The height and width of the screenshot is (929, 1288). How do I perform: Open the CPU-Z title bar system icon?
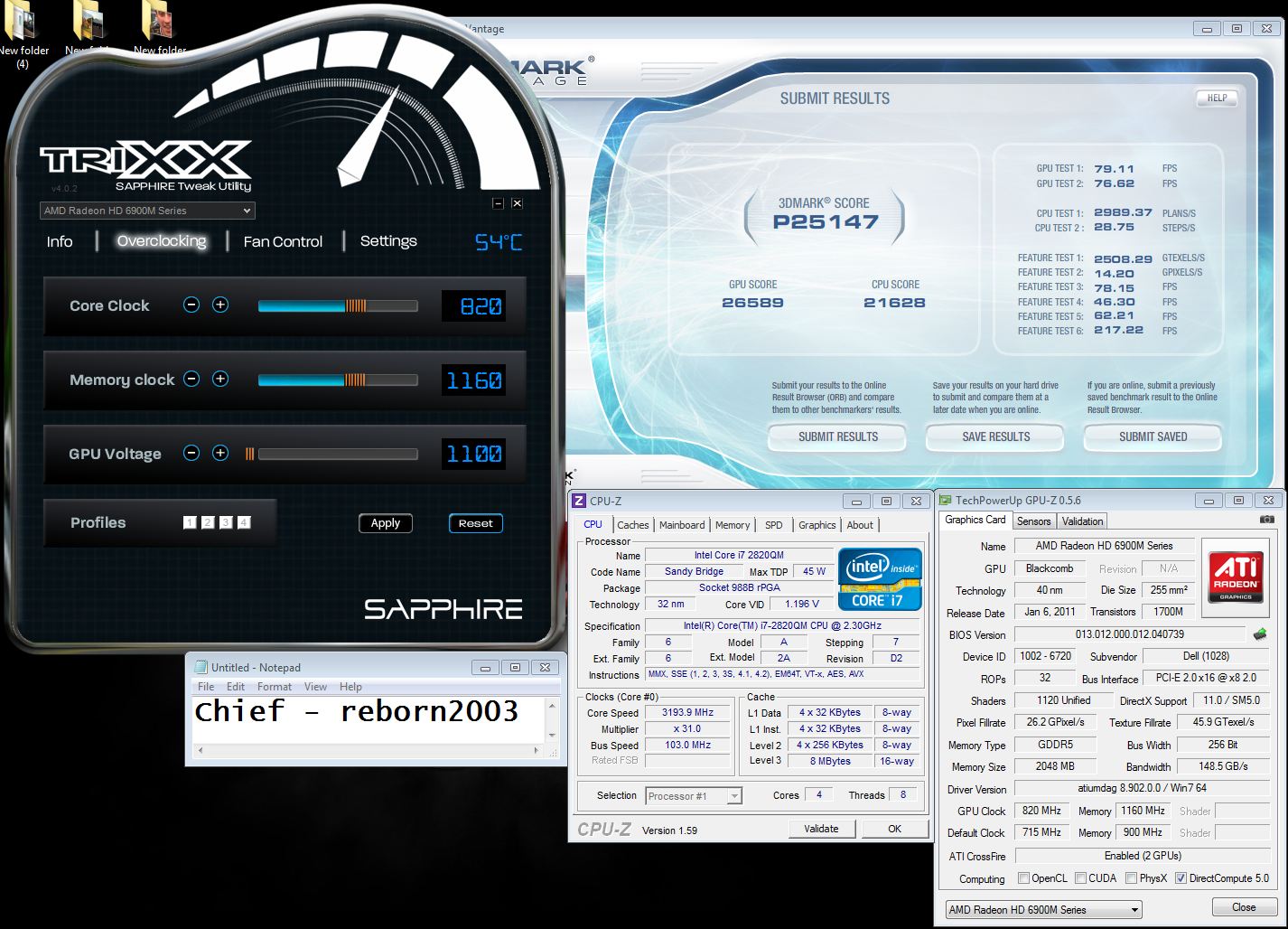[x=579, y=501]
